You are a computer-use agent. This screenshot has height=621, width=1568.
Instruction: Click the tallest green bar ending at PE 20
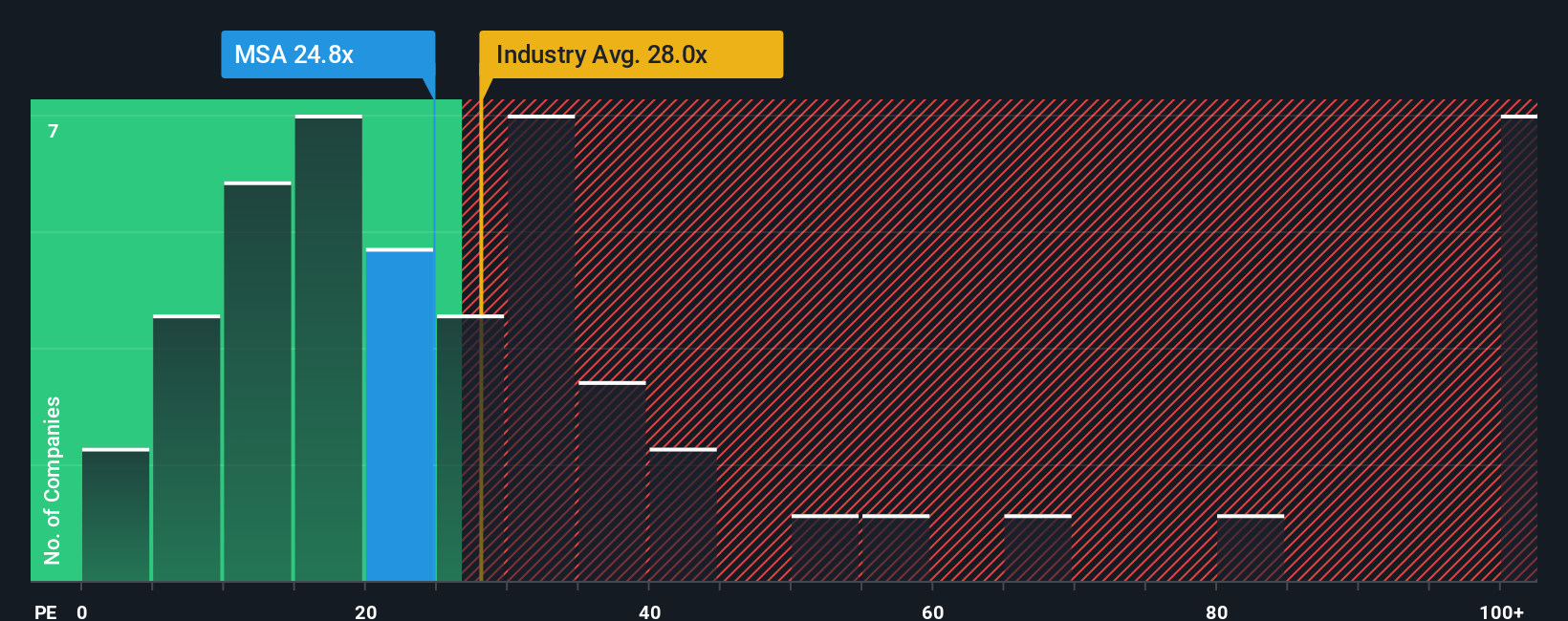(x=329, y=348)
